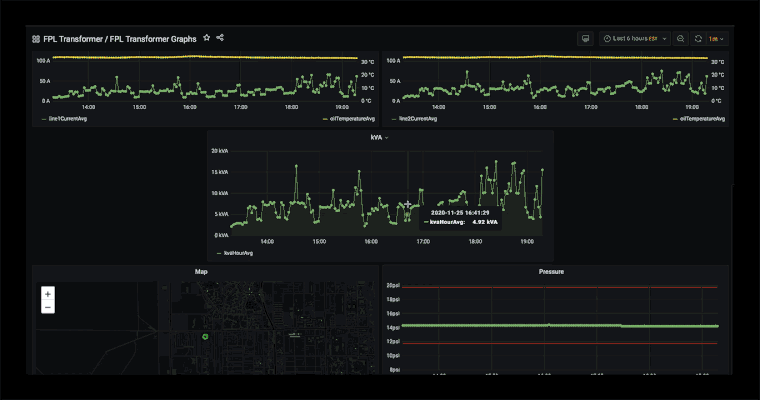
Task: Open the FPL Transformer Graphs title link
Action: click(153, 39)
